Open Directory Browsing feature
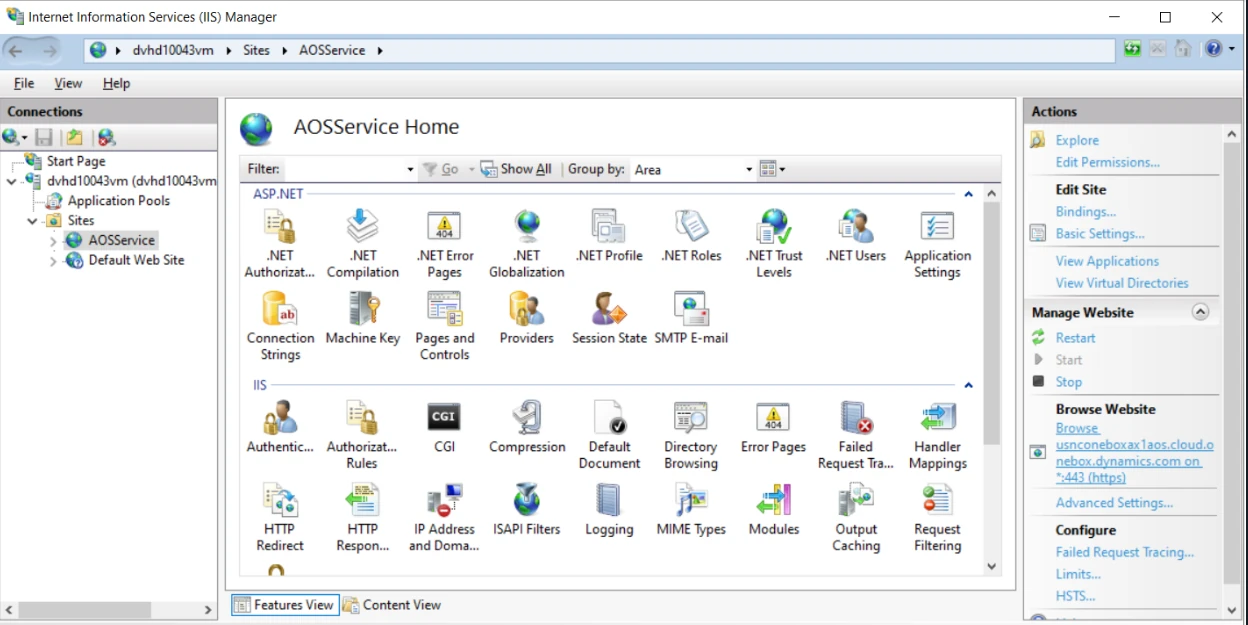1248x625 pixels. pyautogui.click(x=691, y=435)
